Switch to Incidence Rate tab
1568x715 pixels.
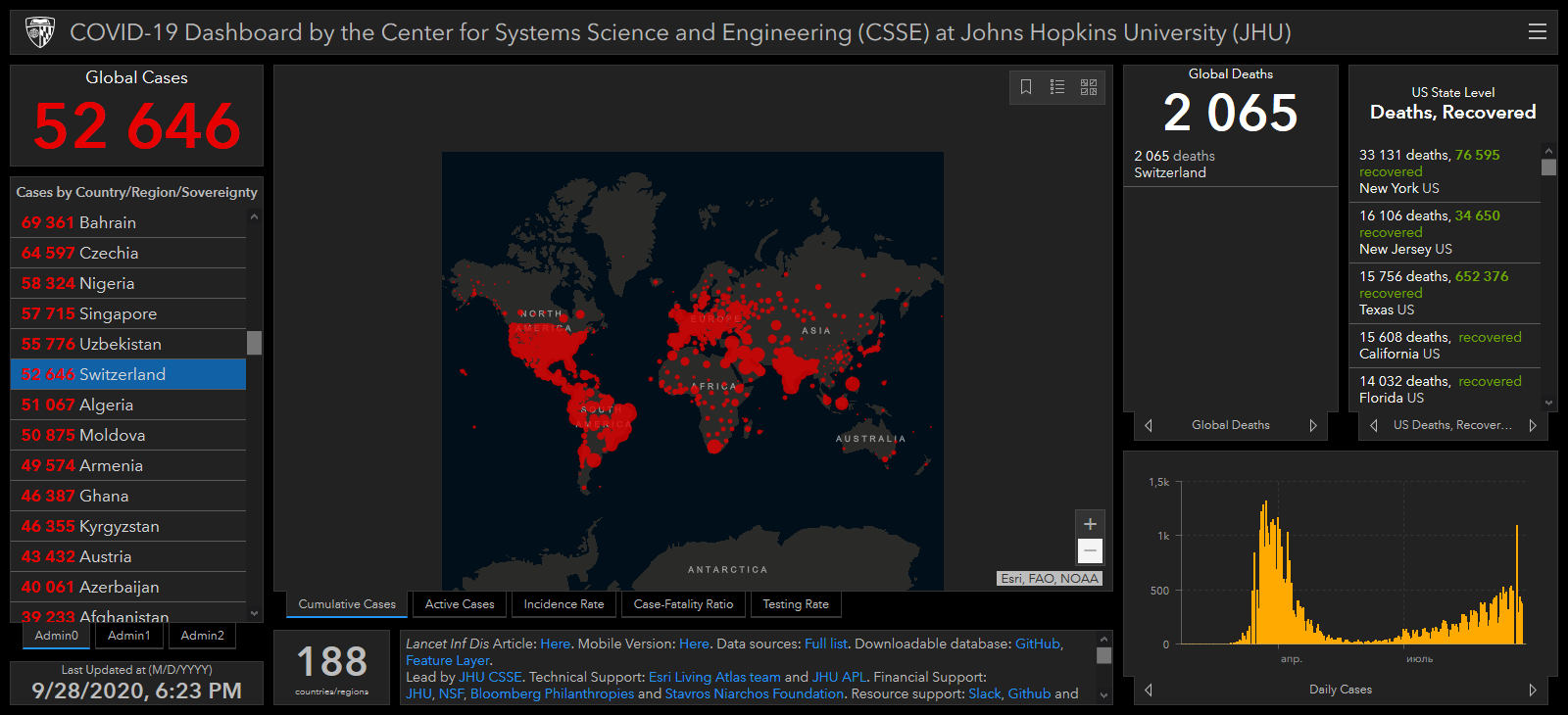(x=563, y=604)
